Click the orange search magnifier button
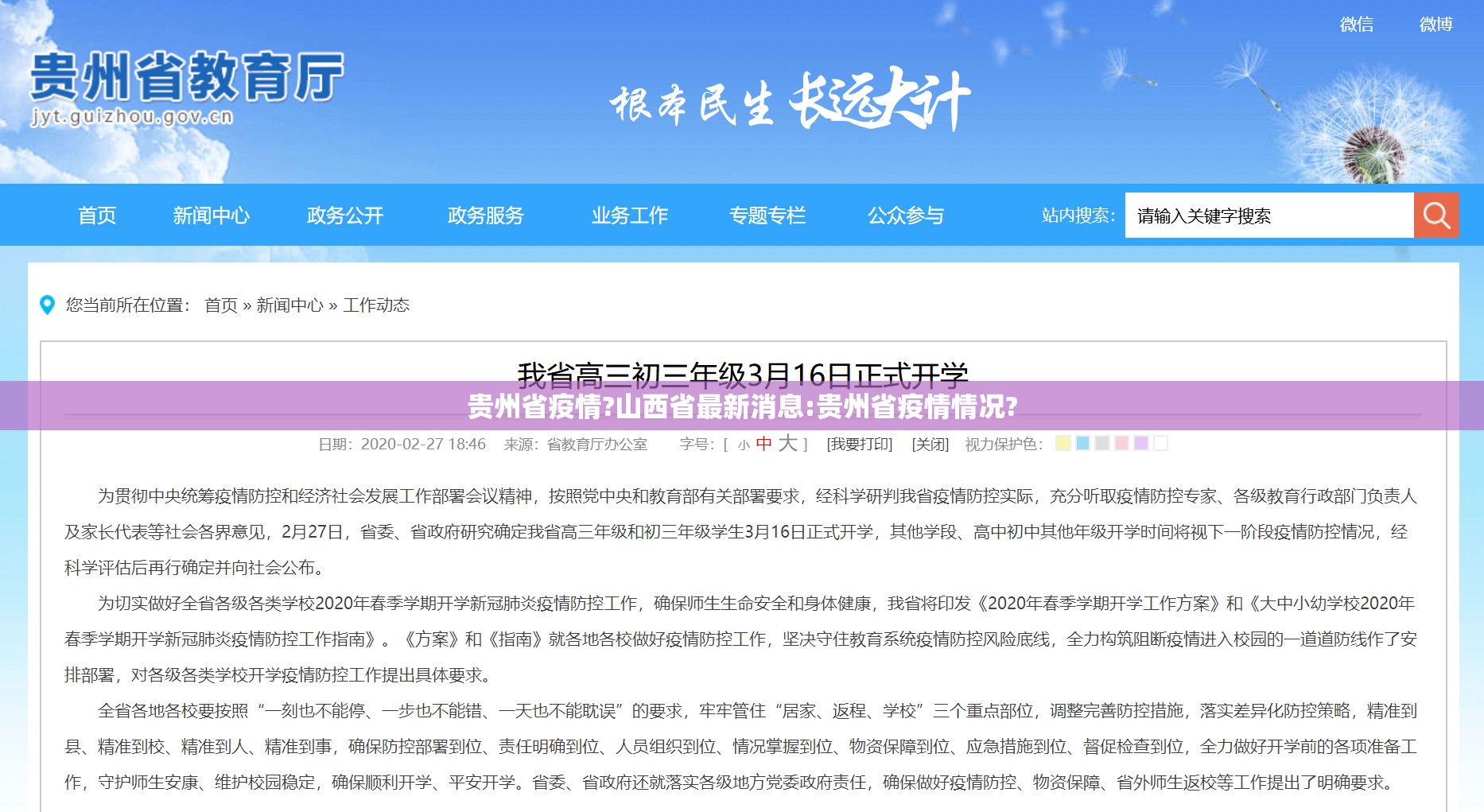Screen dimensions: 1484x812 click(1435, 216)
